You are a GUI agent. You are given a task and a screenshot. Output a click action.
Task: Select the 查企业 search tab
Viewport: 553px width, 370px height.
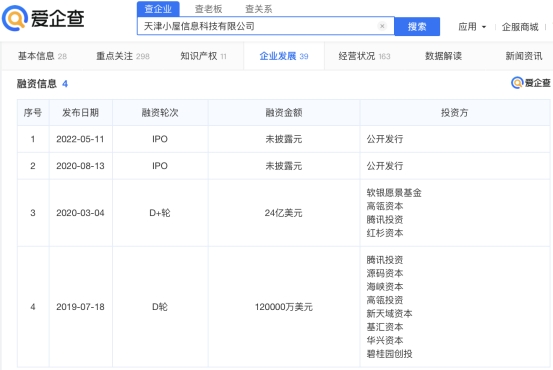[158, 9]
